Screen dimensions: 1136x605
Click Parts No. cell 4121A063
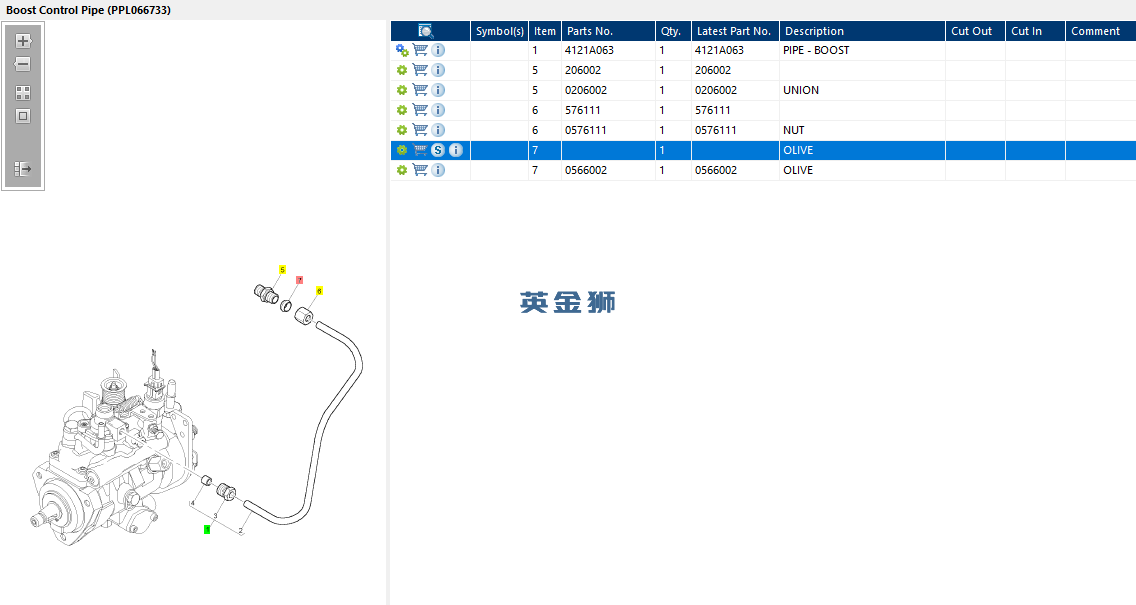click(x=609, y=50)
